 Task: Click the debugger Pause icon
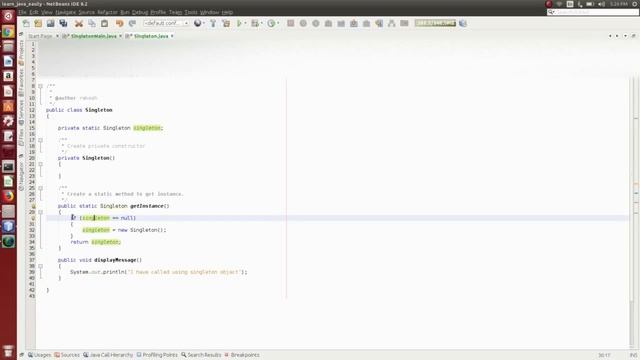pos(303,23)
